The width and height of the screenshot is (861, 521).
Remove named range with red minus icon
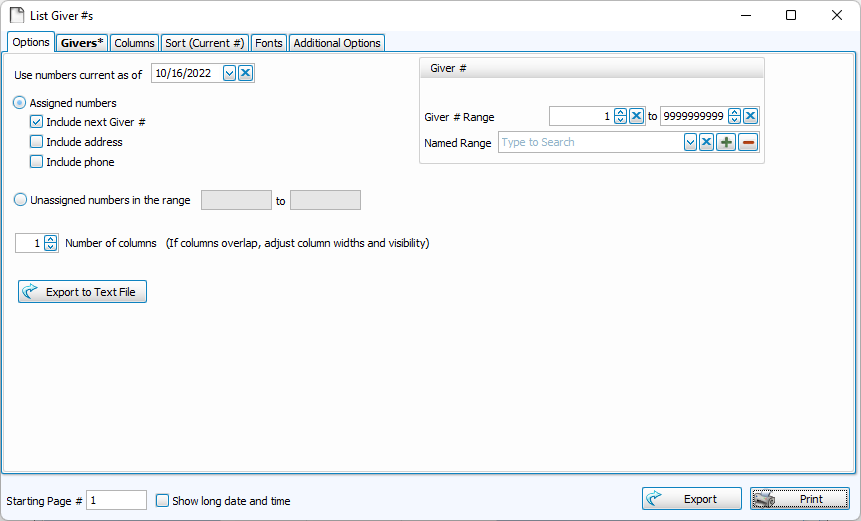point(748,143)
